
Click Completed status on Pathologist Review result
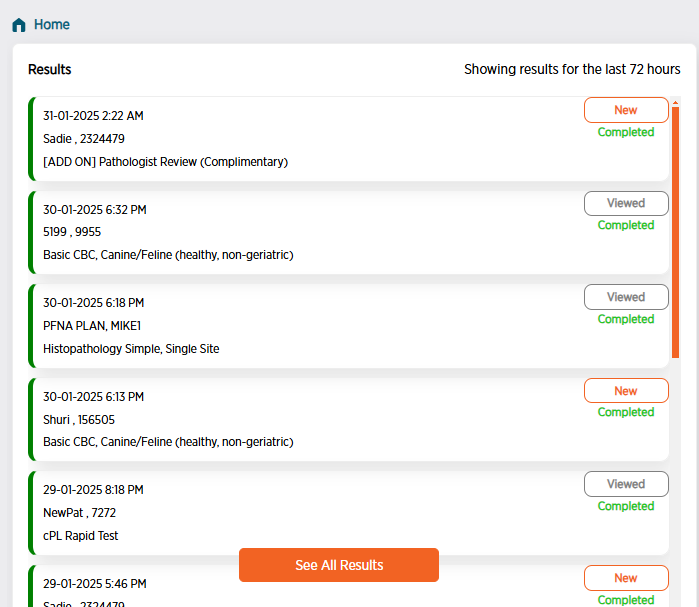pyautogui.click(x=626, y=132)
